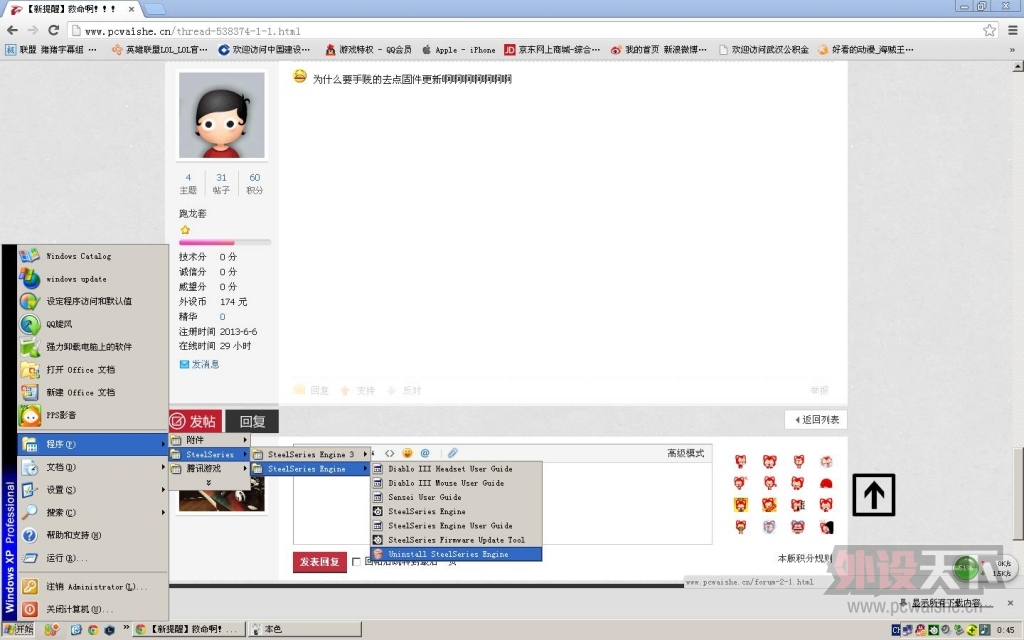Click the user avatar image
This screenshot has height=640, width=1024.
(222, 115)
